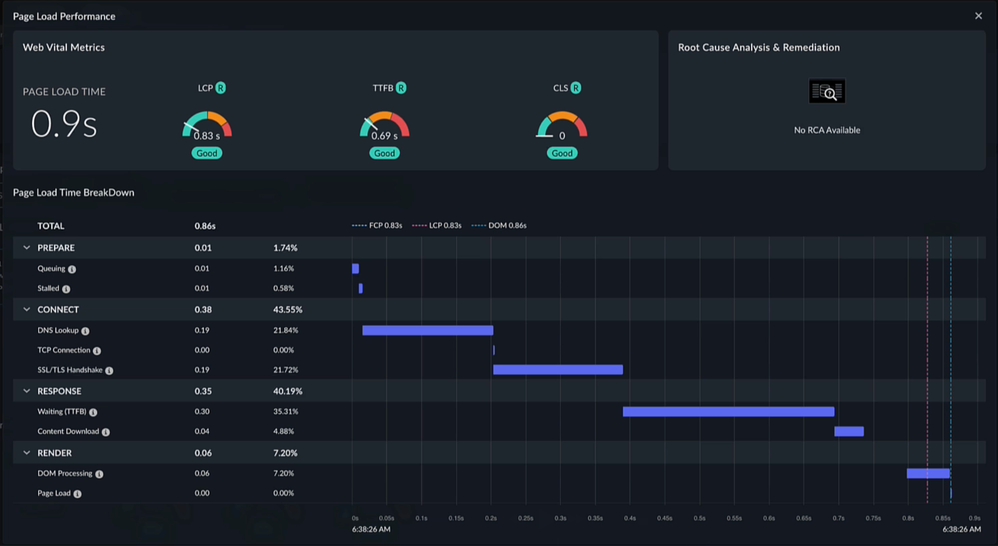Click the R badge next to TTFB

401,88
